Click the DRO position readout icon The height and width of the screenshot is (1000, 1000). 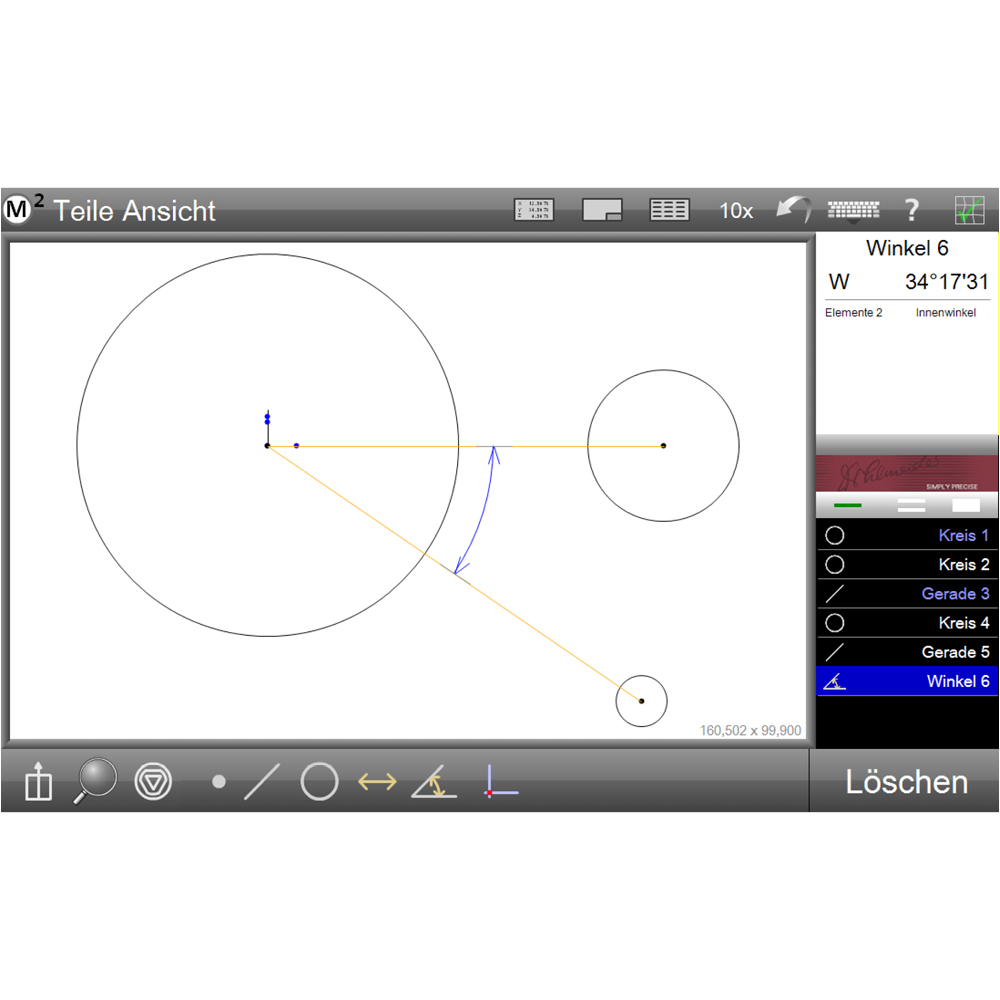(533, 207)
